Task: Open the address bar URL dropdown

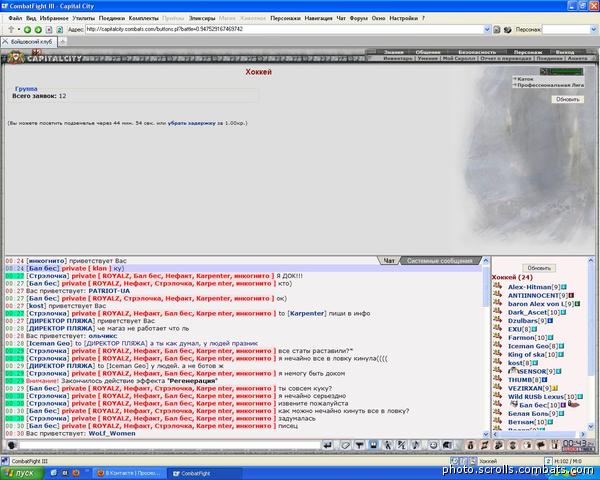Action: 487,29
